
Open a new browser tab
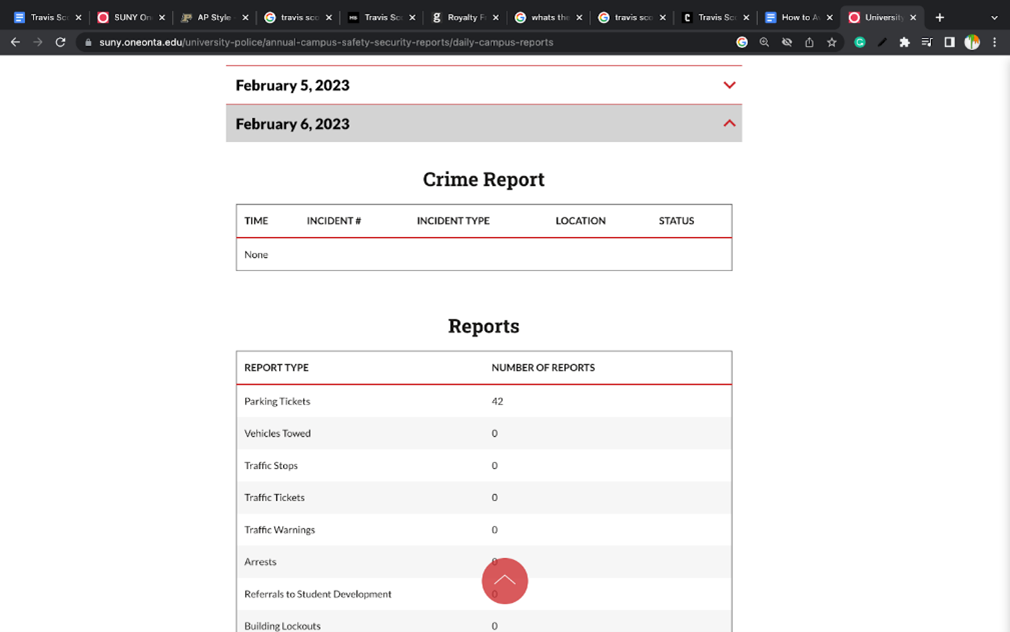pyautogui.click(x=940, y=17)
